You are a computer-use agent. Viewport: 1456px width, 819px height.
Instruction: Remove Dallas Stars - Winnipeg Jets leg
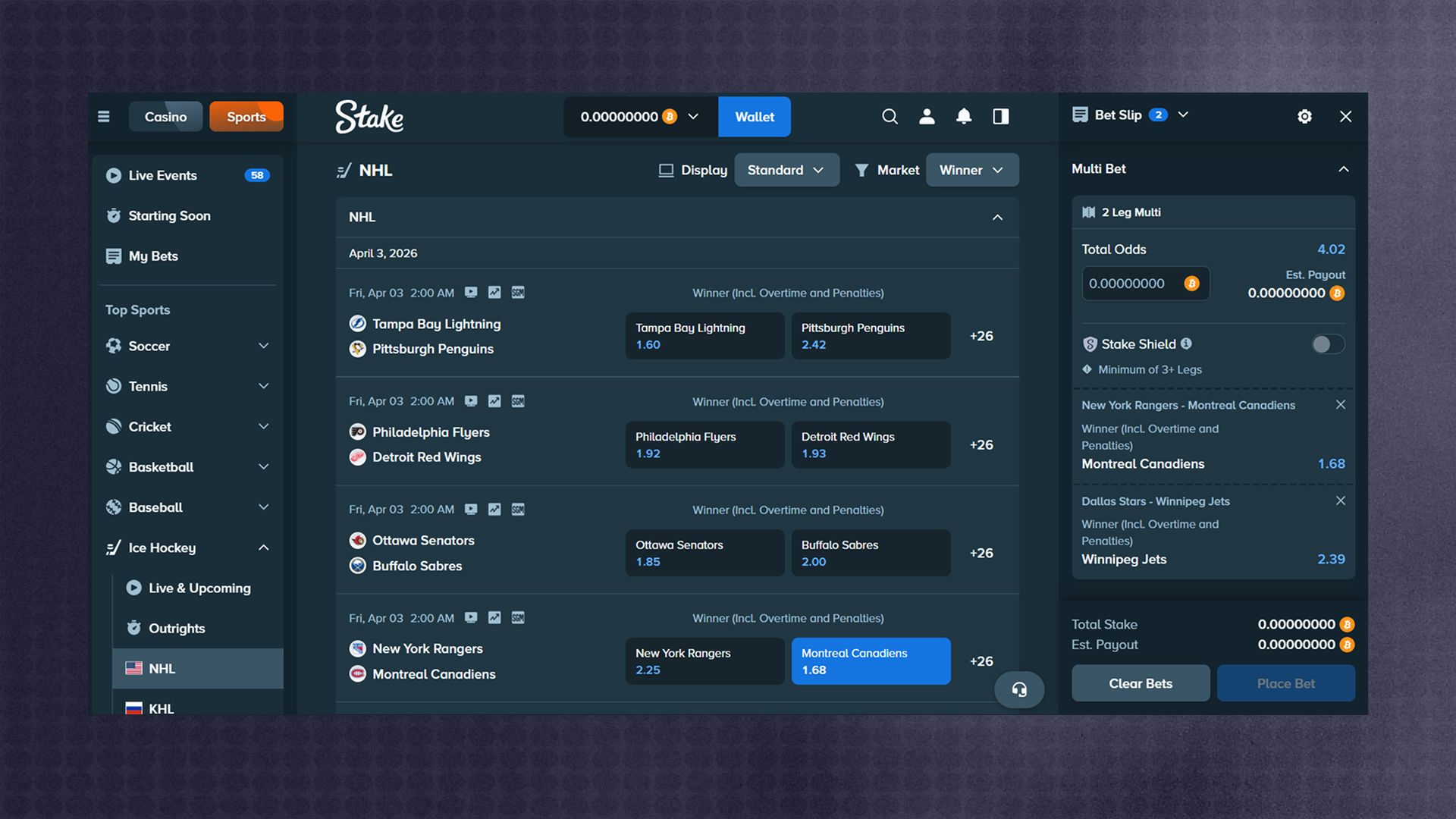(x=1341, y=500)
